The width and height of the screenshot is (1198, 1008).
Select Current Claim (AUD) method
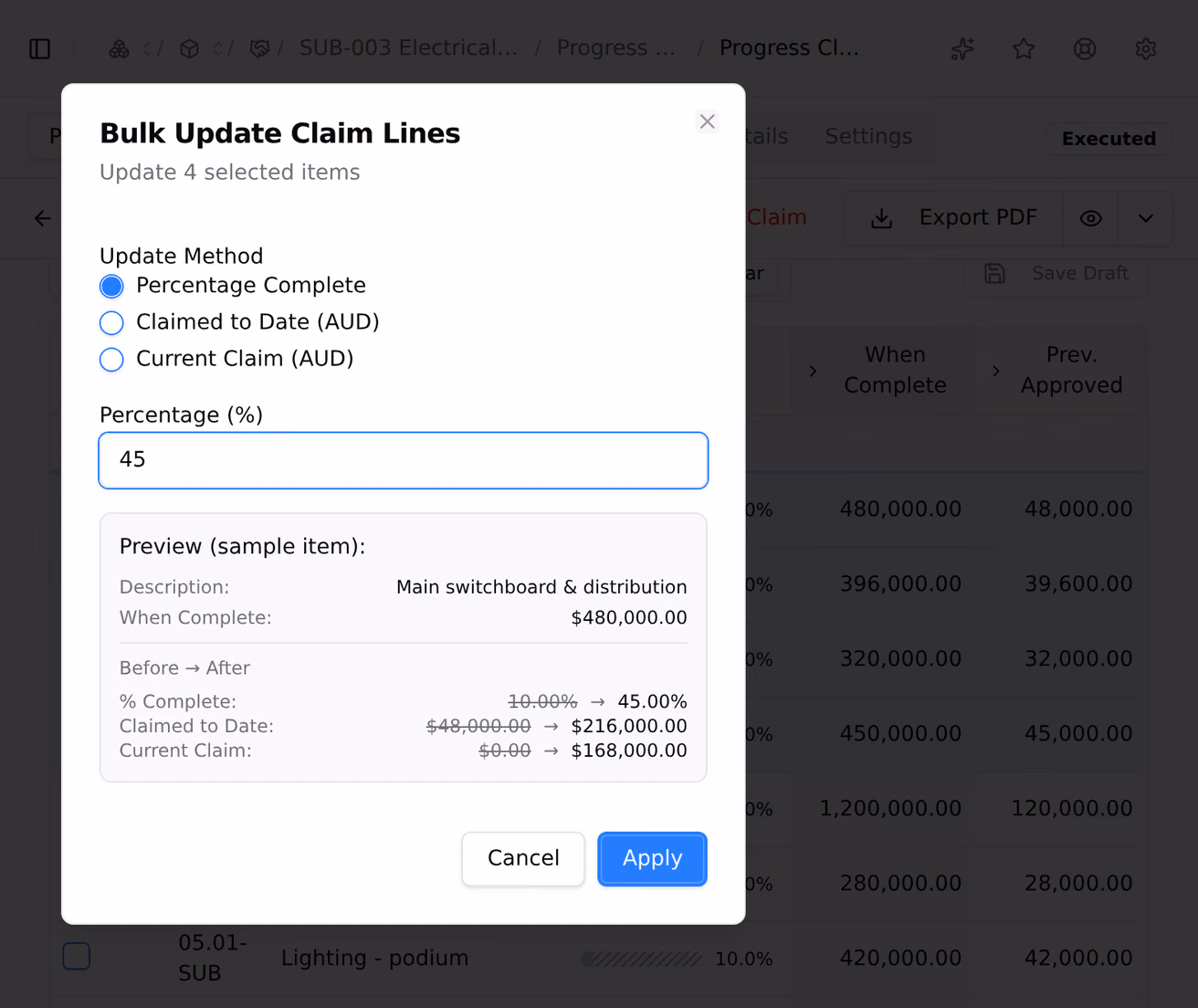click(x=111, y=360)
